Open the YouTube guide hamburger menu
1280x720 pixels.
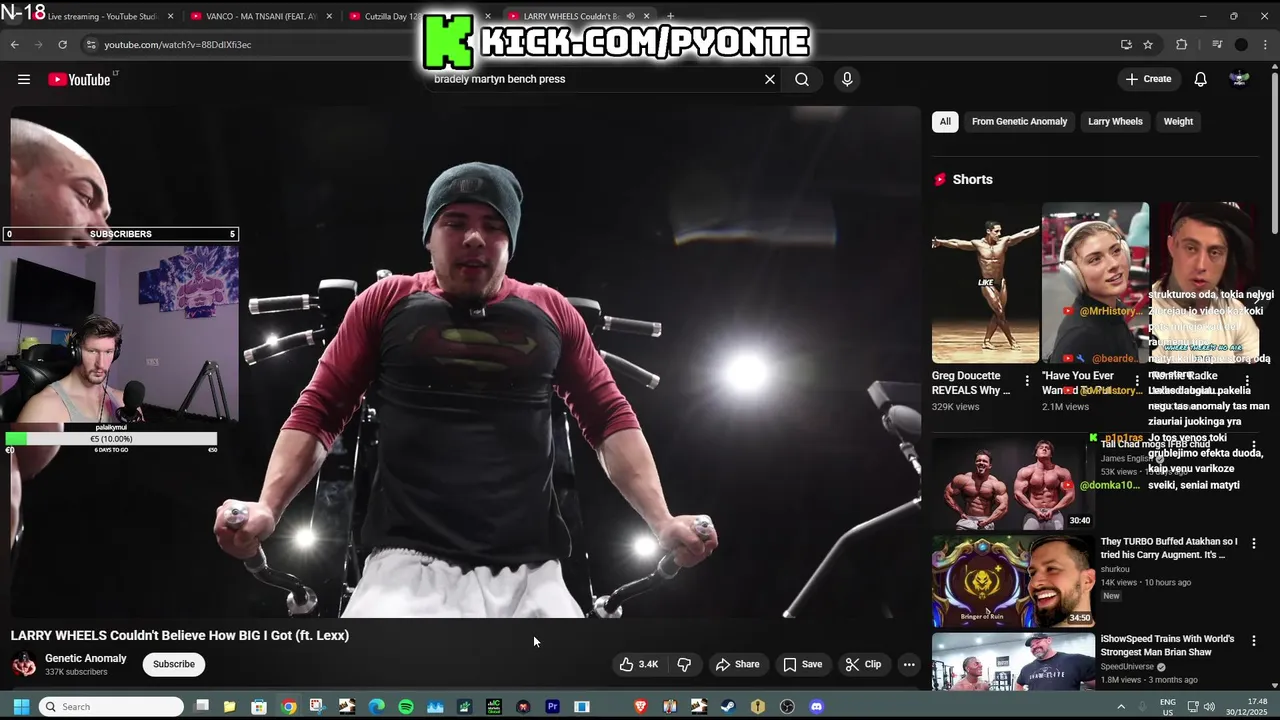click(24, 79)
